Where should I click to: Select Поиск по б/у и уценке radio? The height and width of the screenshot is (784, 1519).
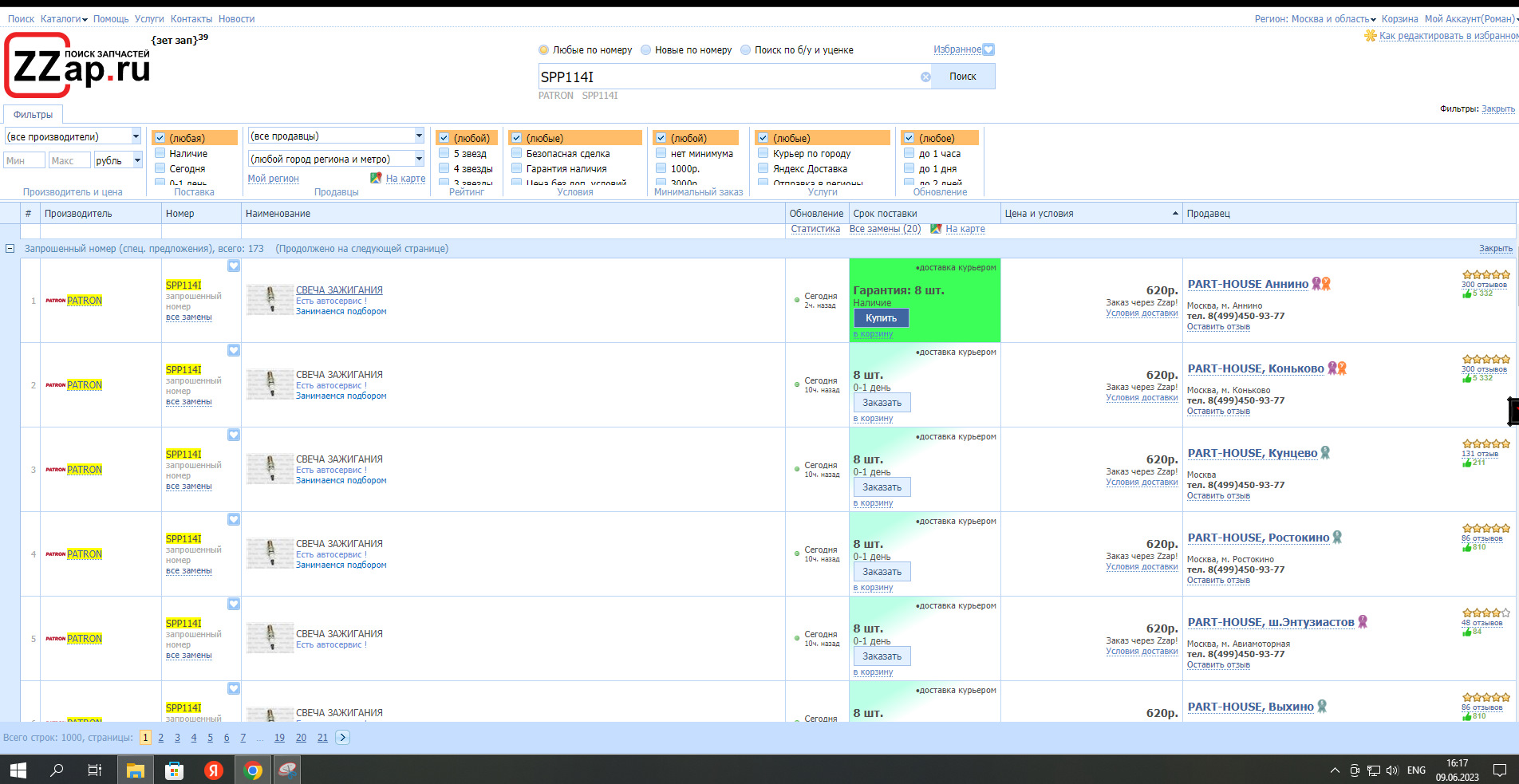pyautogui.click(x=746, y=49)
